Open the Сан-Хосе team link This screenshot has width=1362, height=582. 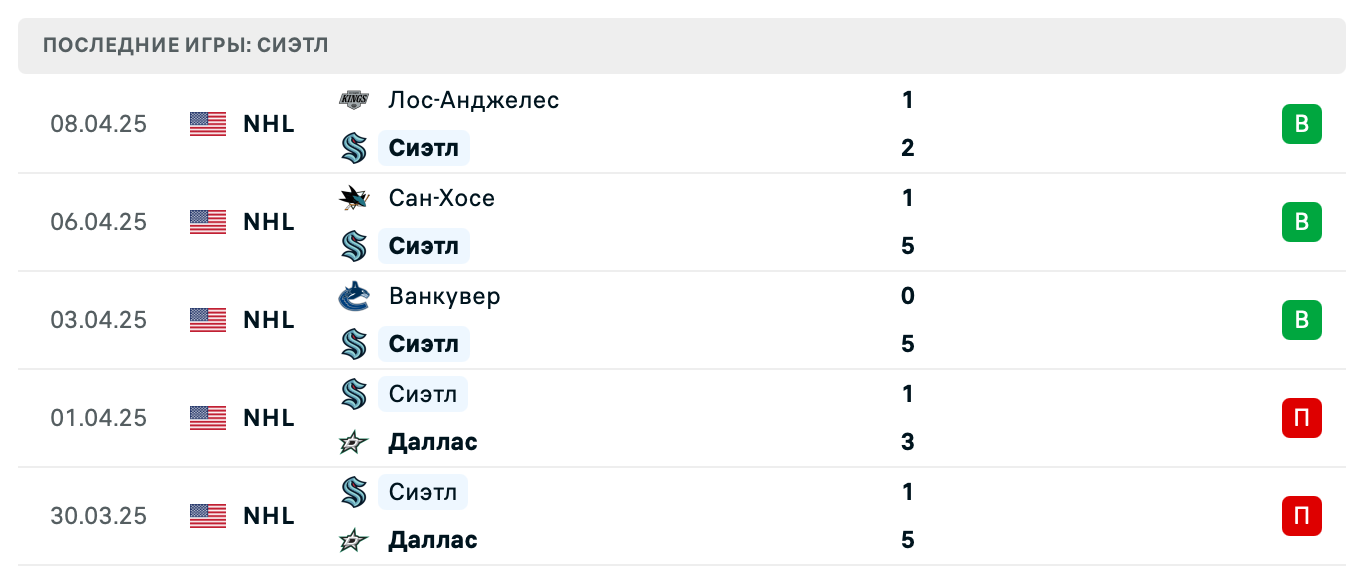tap(442, 198)
